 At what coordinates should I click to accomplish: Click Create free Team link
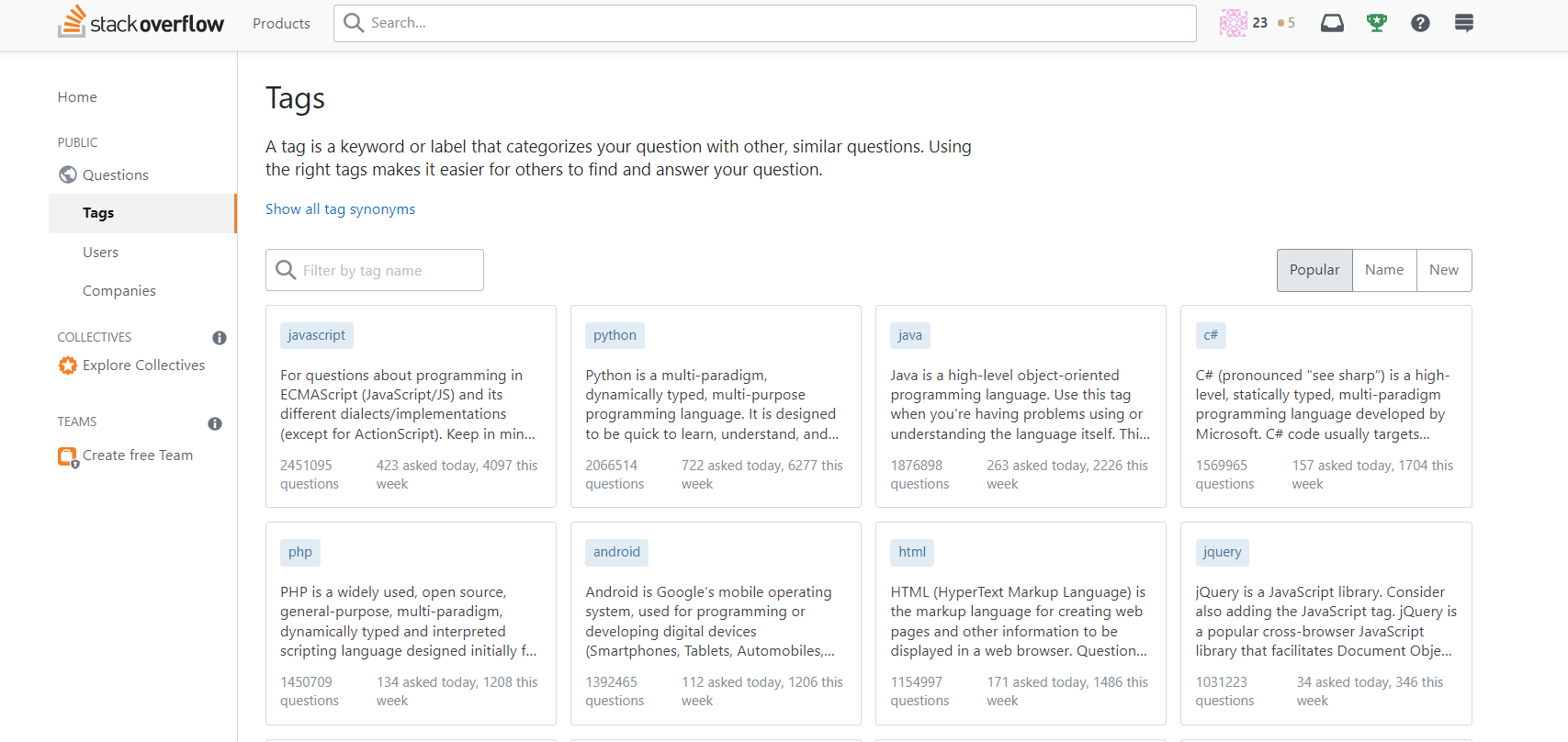click(138, 455)
